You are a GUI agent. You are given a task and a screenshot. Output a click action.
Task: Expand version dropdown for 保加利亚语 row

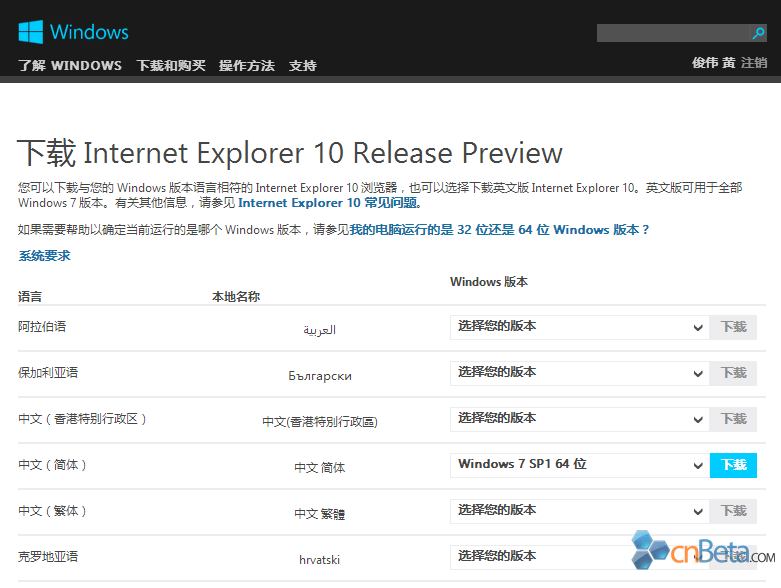[x=580, y=373]
